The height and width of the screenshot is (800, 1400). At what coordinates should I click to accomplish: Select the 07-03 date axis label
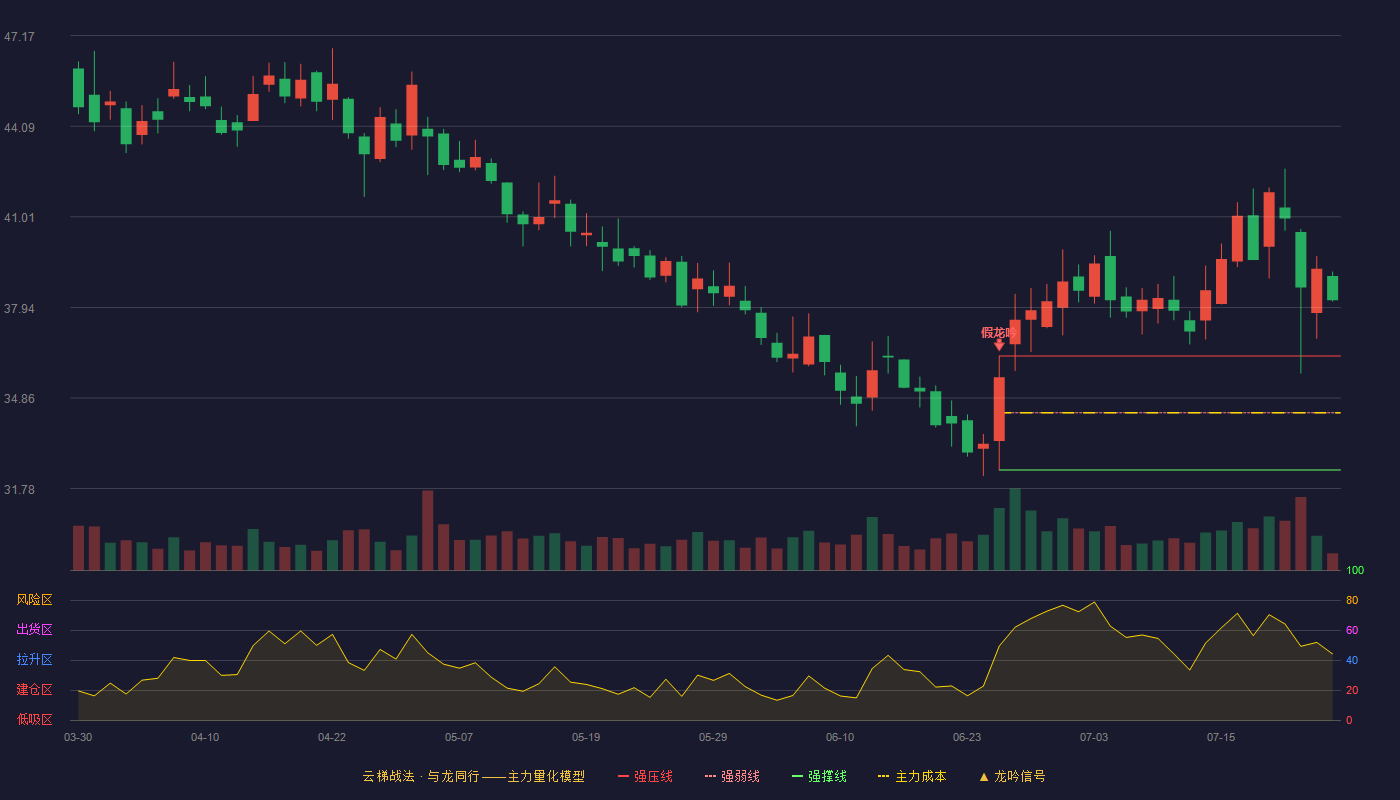pos(1094,737)
